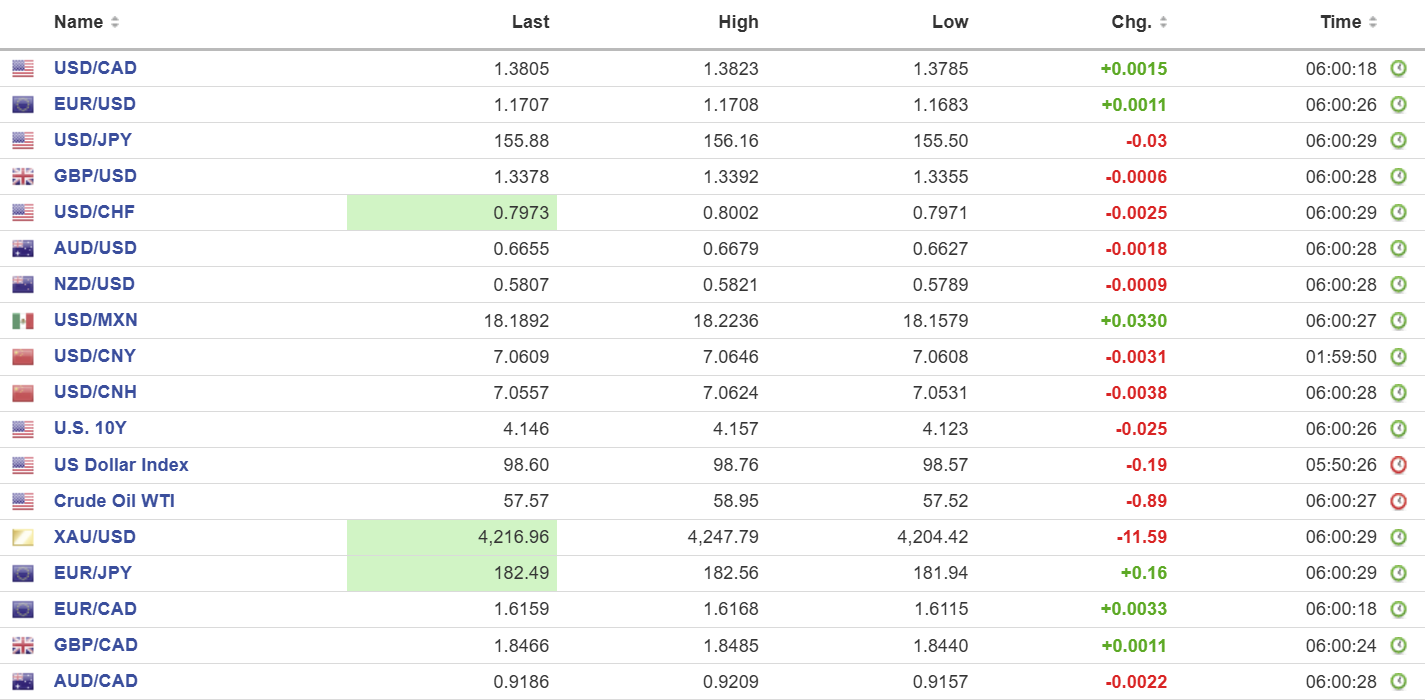The image size is (1425, 700).
Task: Click the Last column header
Action: tap(530, 22)
